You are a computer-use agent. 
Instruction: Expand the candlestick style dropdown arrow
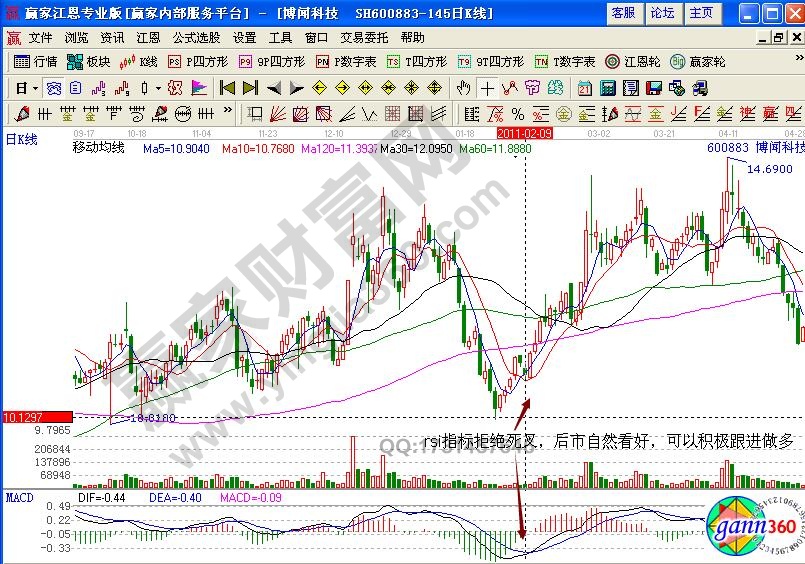157,88
